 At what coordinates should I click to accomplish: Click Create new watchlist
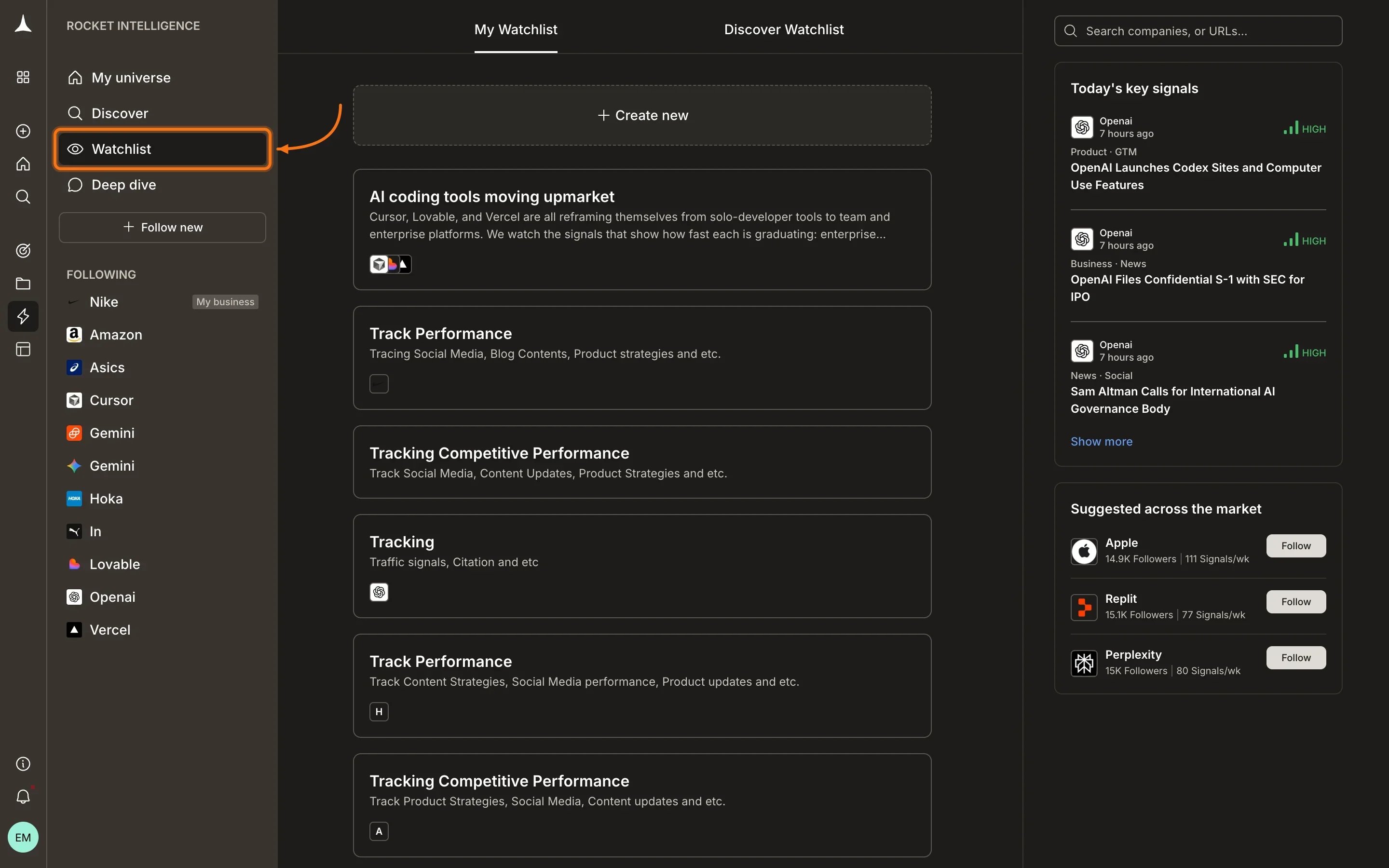642,115
